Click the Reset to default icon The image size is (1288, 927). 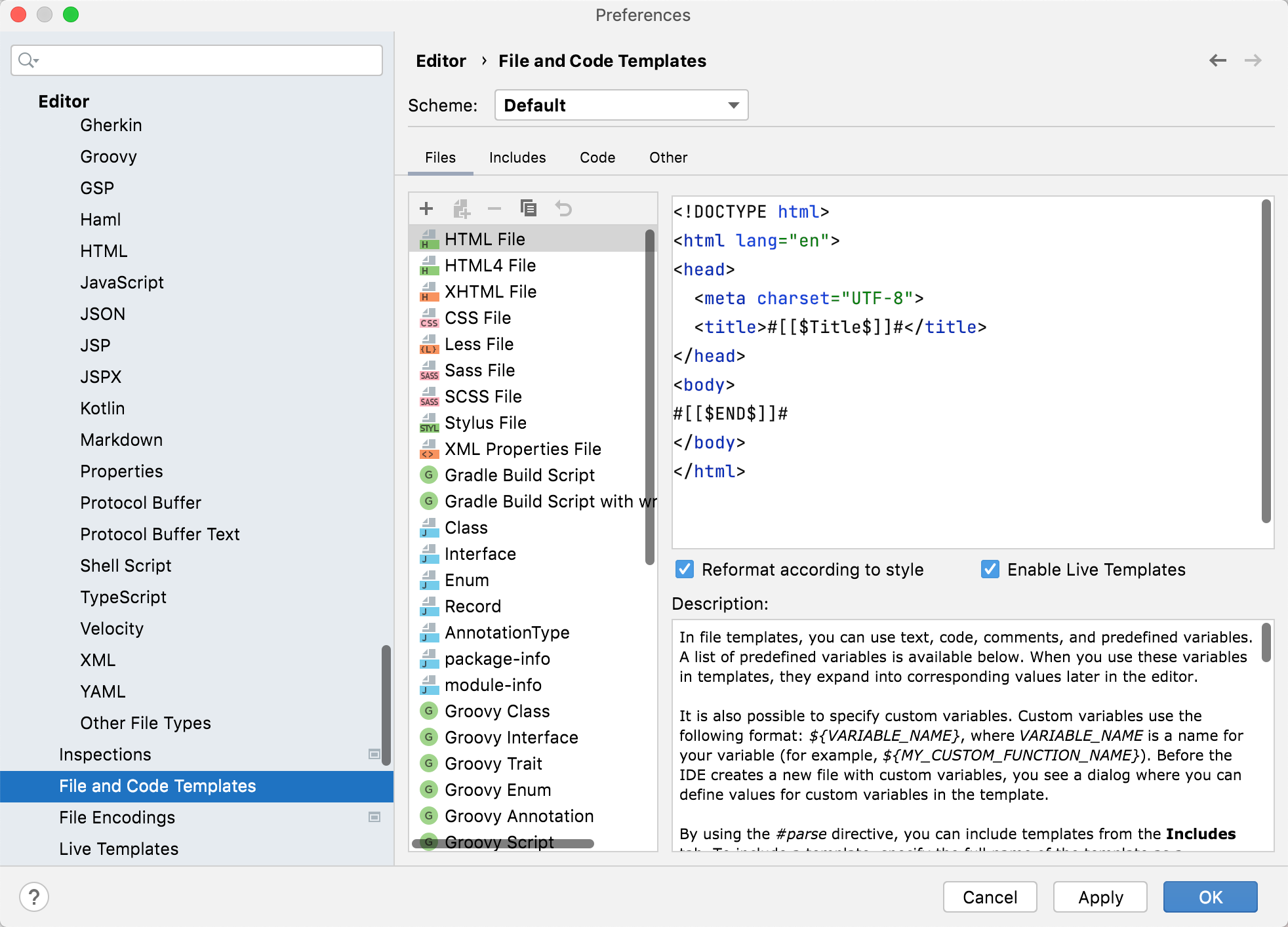tap(563, 208)
